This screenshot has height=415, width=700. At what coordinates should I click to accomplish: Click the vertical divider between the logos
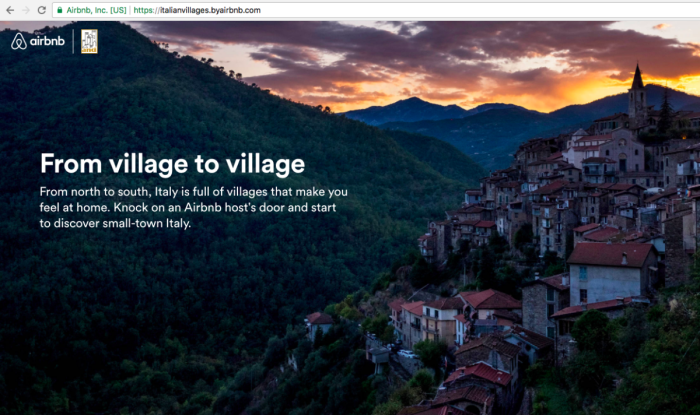point(73,41)
